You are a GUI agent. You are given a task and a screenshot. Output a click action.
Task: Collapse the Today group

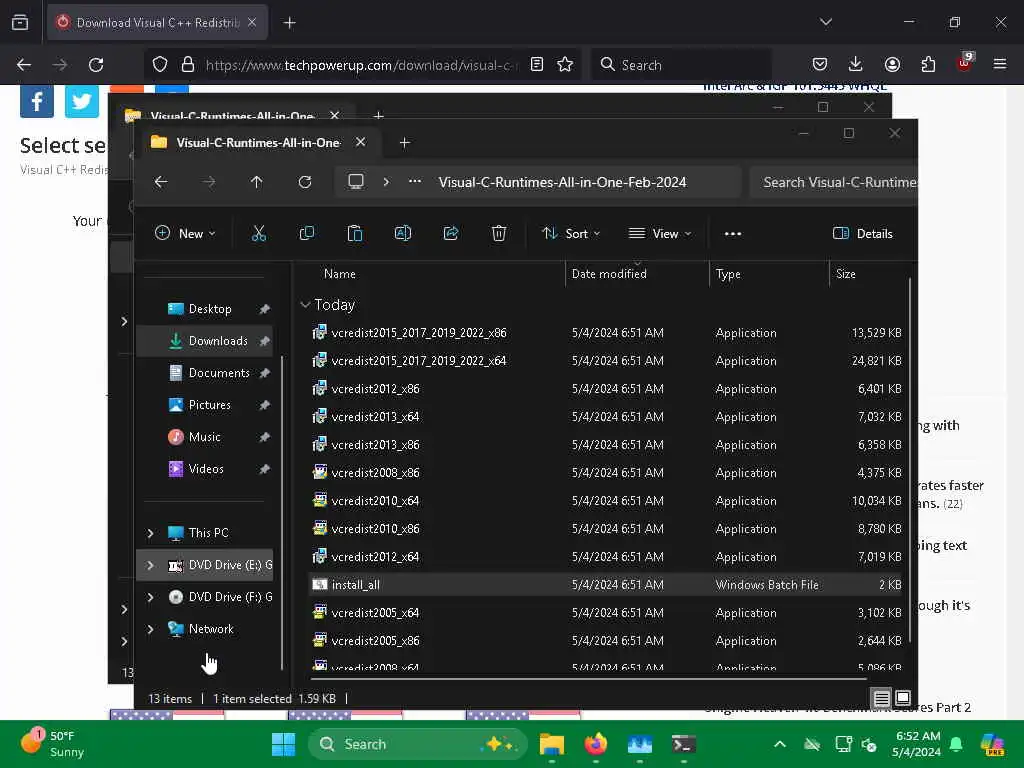[x=305, y=305]
